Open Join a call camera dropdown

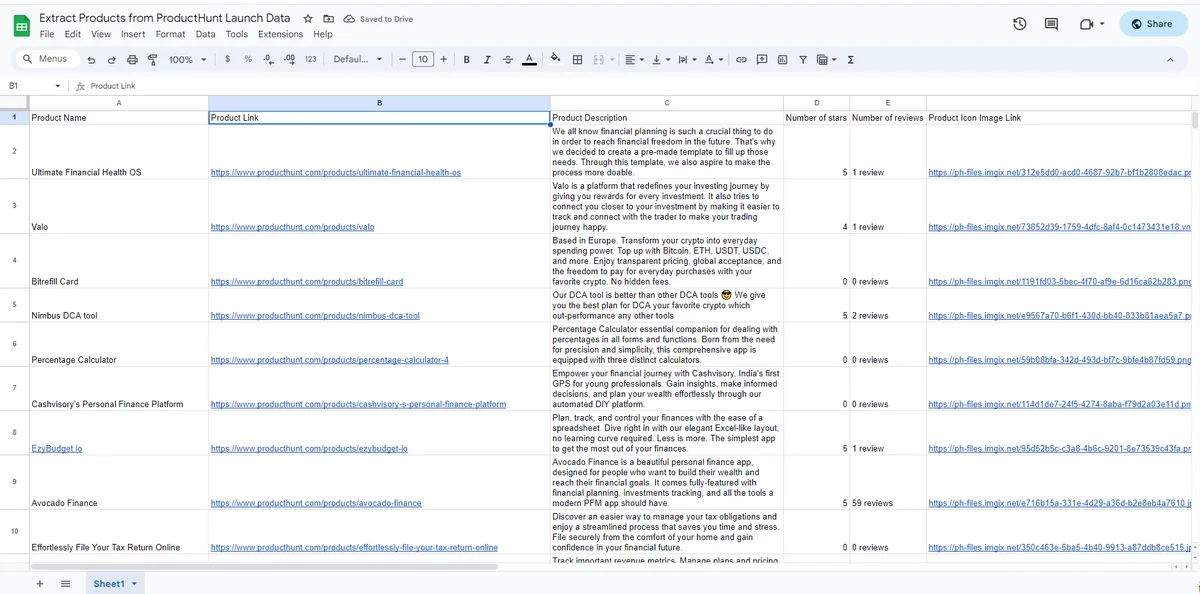click(1092, 24)
